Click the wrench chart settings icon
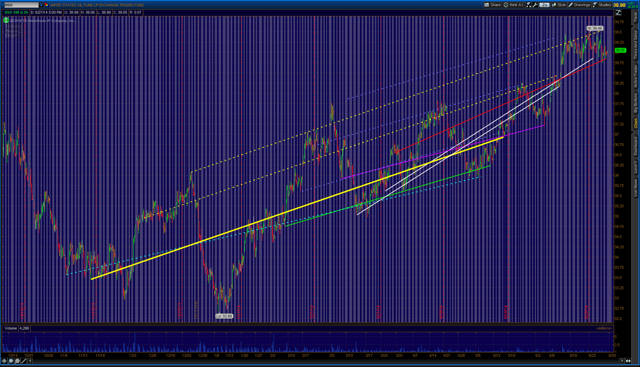This screenshot has height=367, width=640. tap(535, 5)
